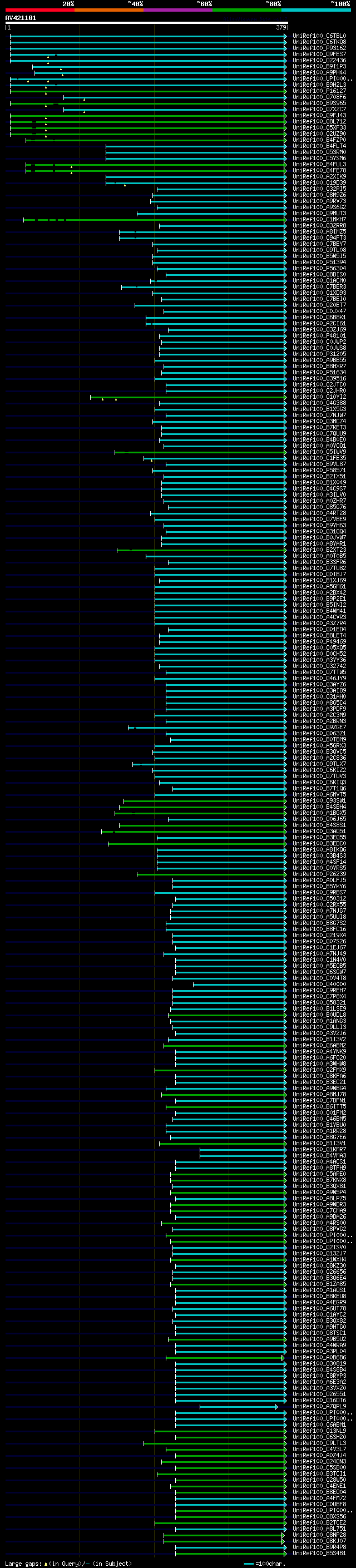Open hit UniRef100_Q6ABM1
The height and width of the screenshot is (1568, 356).
coord(319,1424)
